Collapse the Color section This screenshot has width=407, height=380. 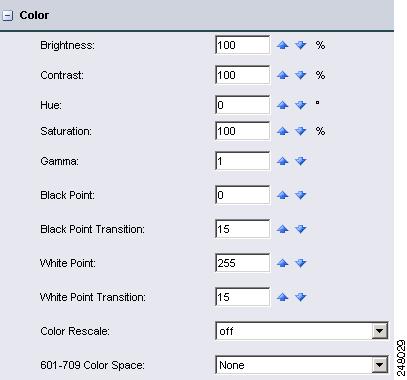[7, 15]
